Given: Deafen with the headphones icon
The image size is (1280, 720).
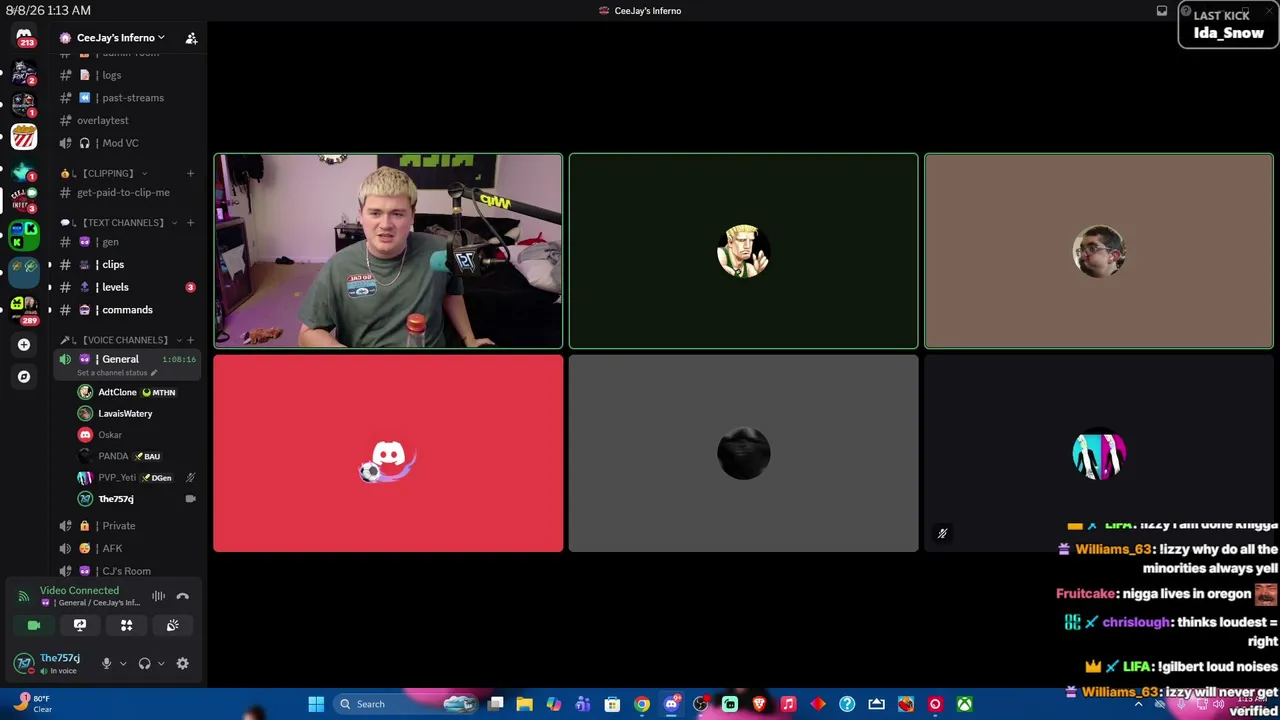Looking at the screenshot, I should [x=144, y=663].
